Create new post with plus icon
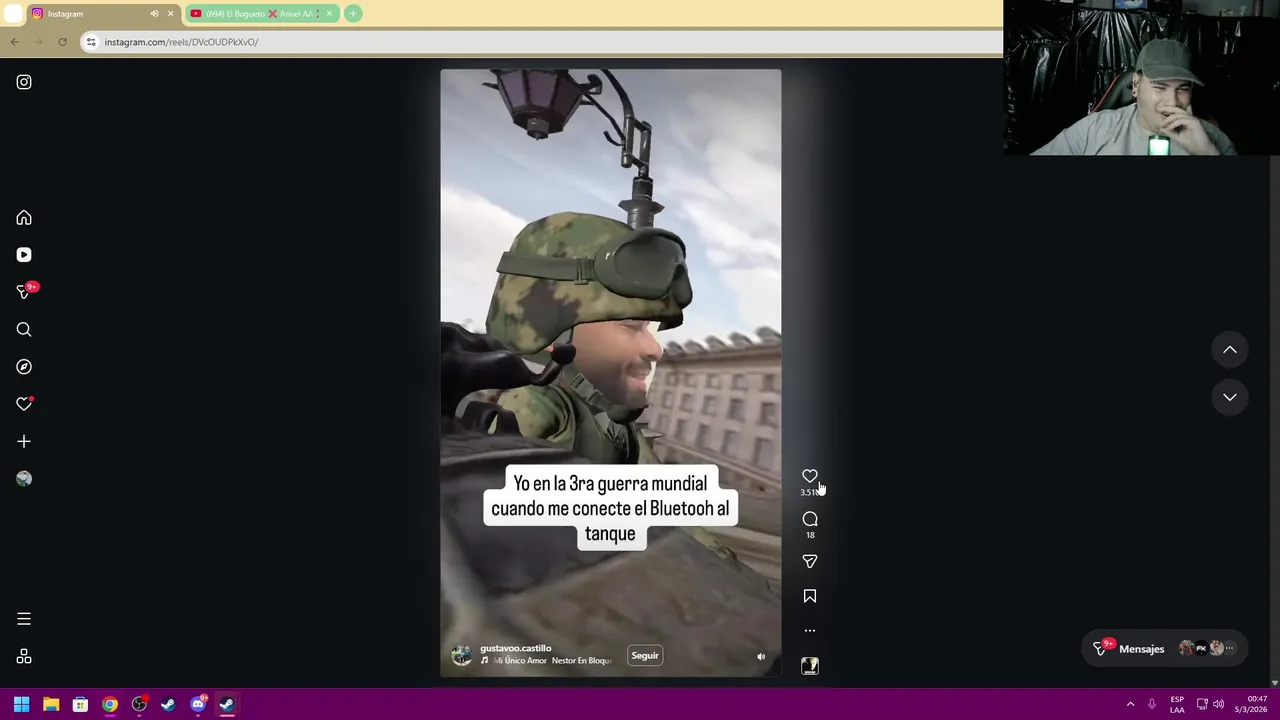 point(24,441)
